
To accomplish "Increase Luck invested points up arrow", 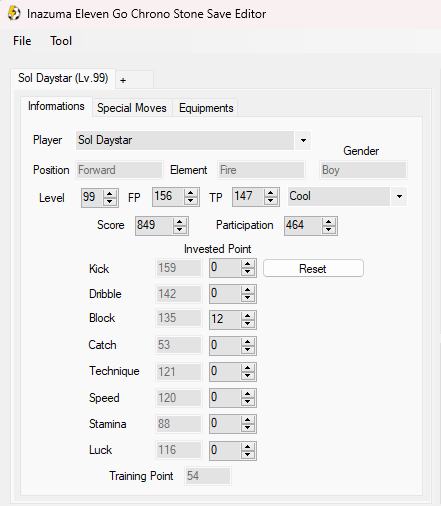I will tap(248, 447).
